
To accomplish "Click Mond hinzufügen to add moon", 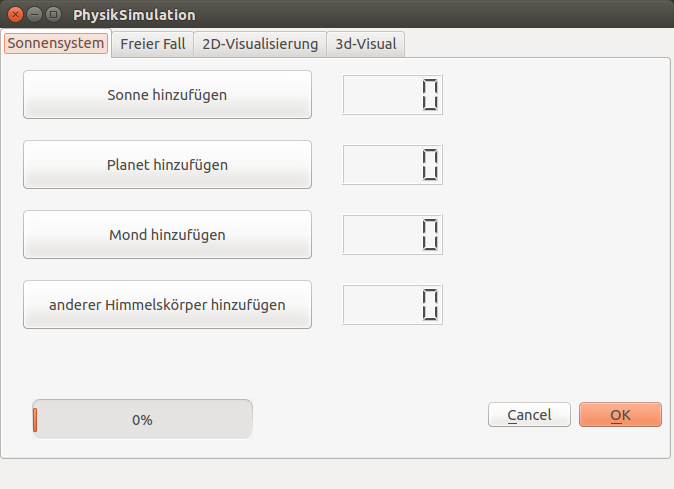I will coord(167,235).
